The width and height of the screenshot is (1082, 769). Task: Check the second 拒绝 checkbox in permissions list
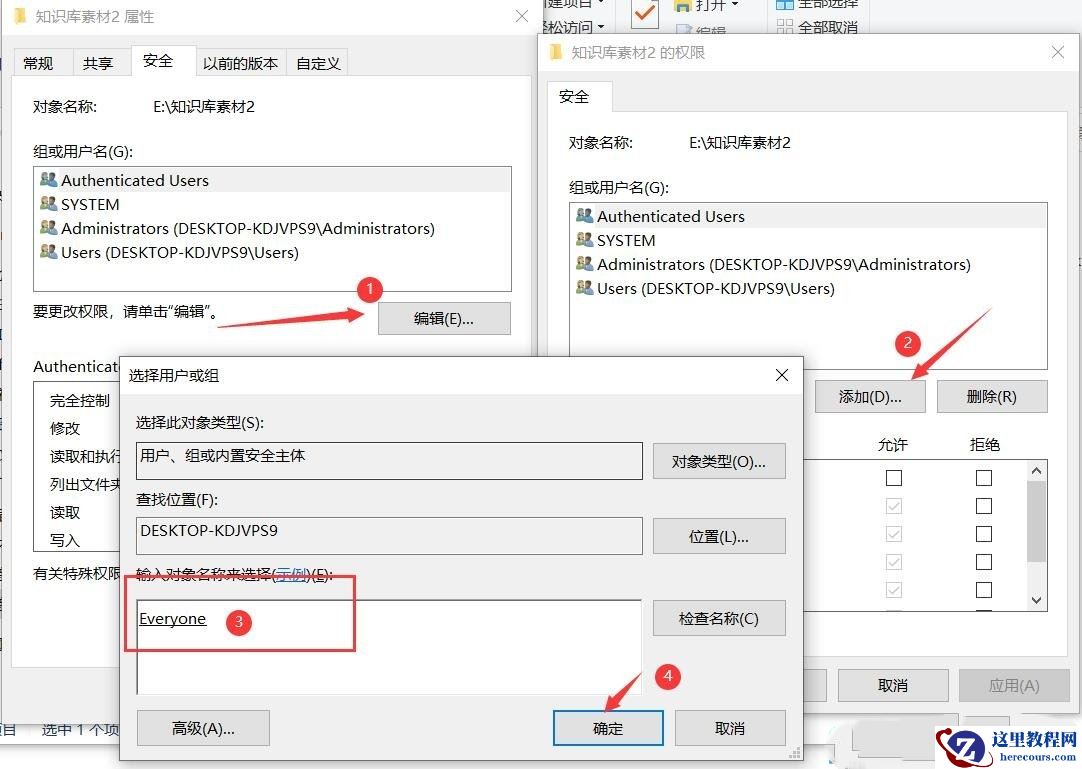[x=984, y=505]
